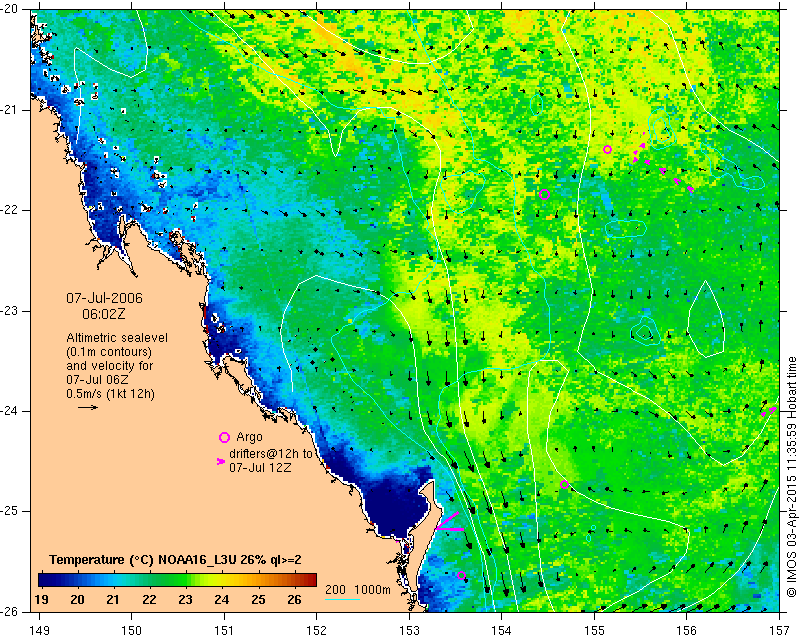Select the Argo float circle near 155°E, 21.4°S
The width and height of the screenshot is (800, 640).
[x=607, y=150]
